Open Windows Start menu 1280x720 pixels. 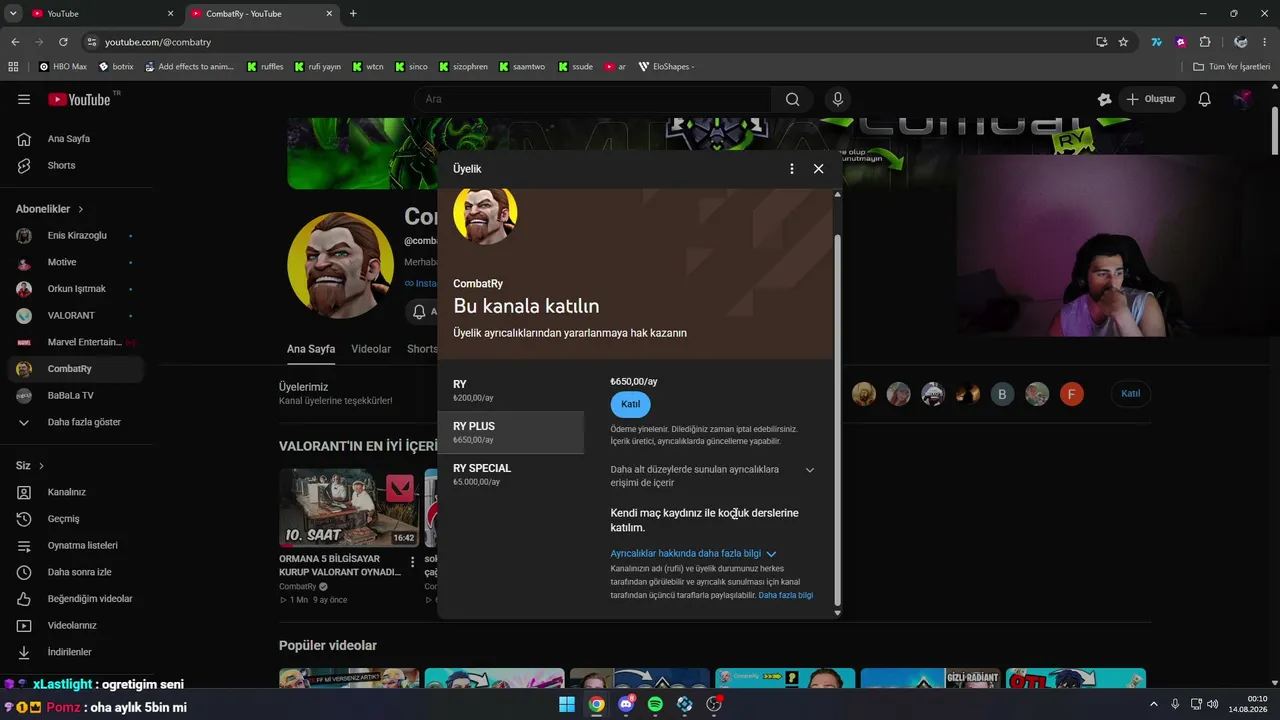(x=567, y=704)
